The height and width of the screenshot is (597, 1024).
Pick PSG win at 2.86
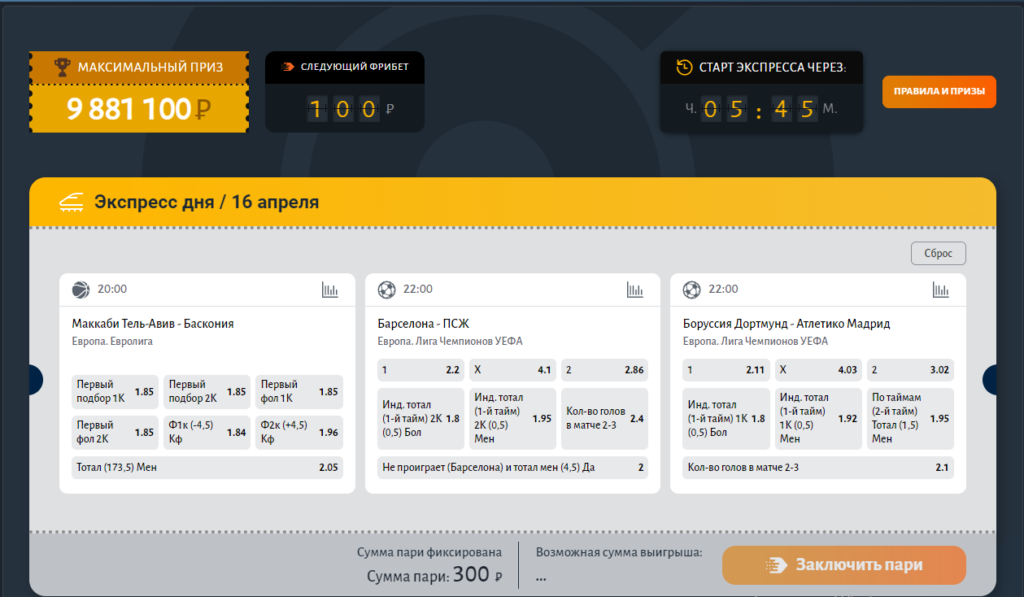click(605, 370)
